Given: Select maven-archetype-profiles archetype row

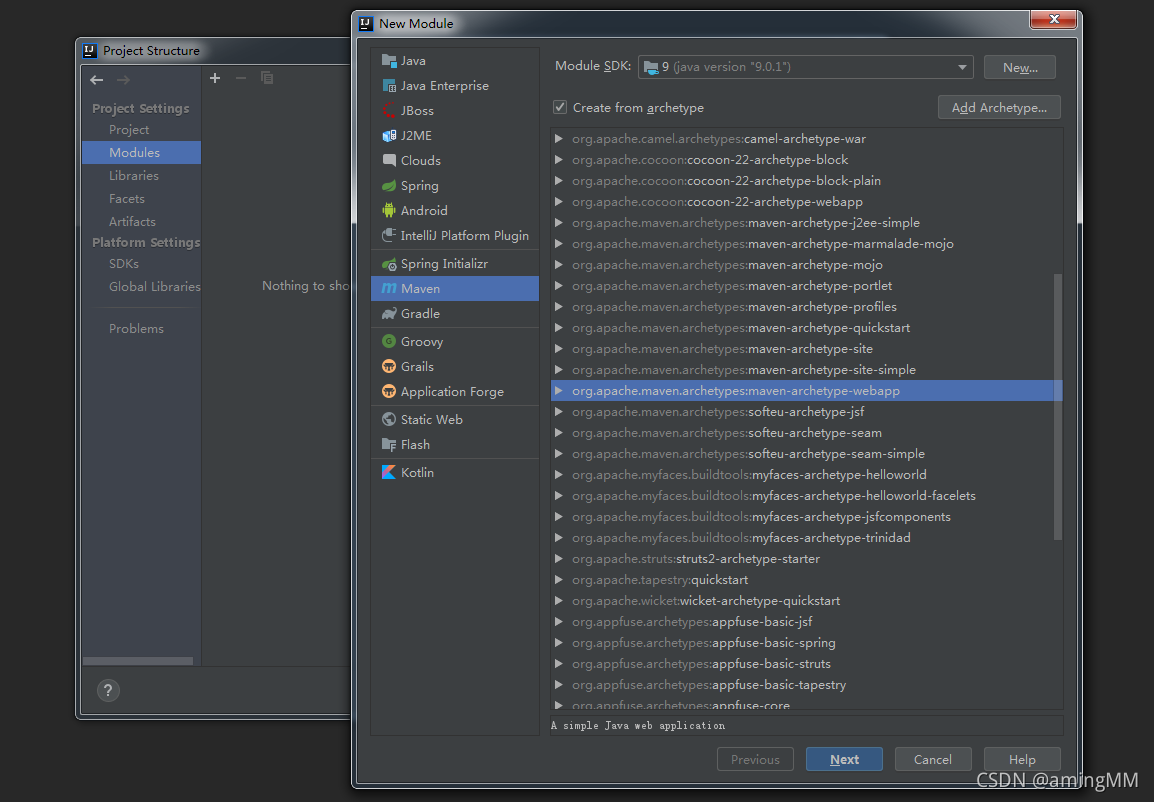Looking at the screenshot, I should (807, 307).
